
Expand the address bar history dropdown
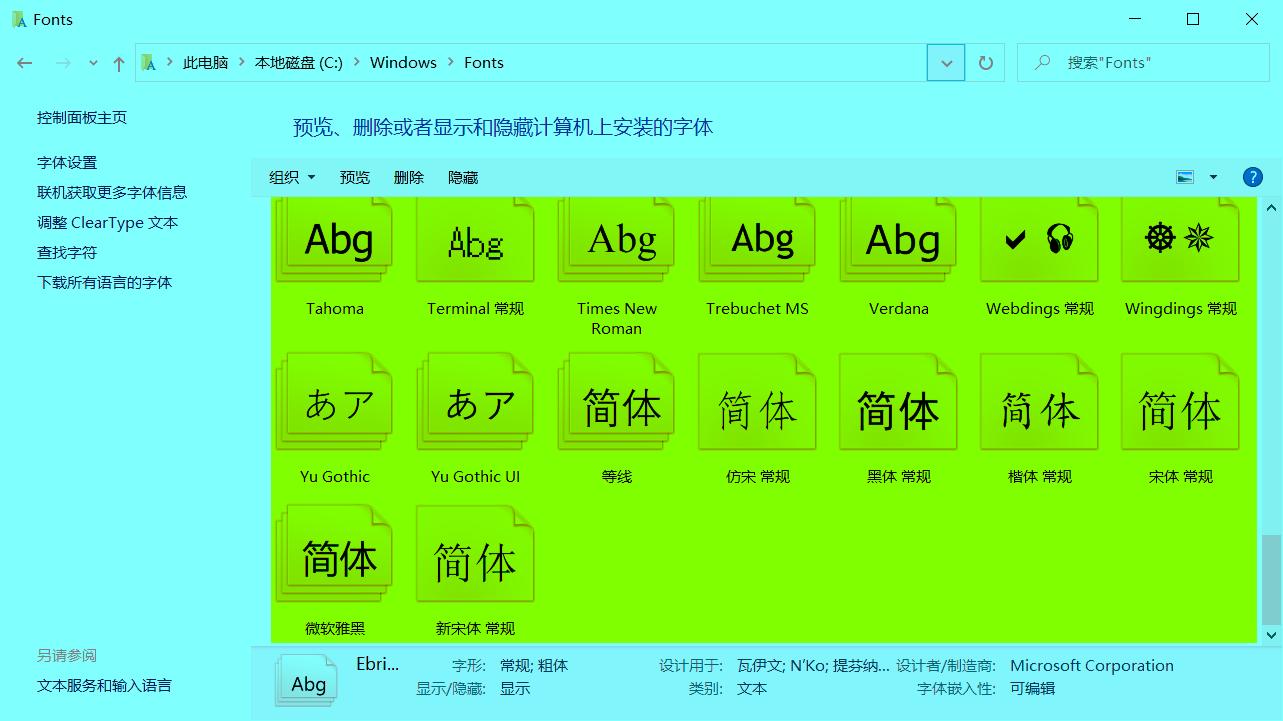point(945,62)
